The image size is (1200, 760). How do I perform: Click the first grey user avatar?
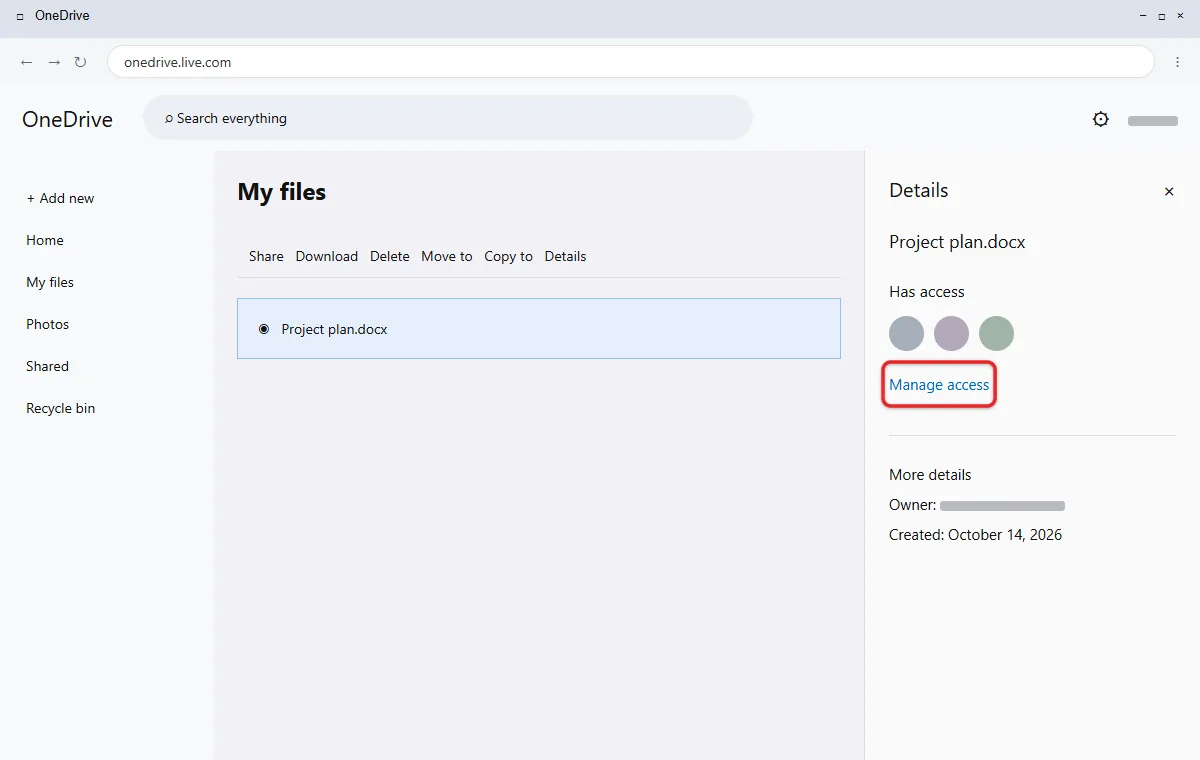pyautogui.click(x=907, y=333)
